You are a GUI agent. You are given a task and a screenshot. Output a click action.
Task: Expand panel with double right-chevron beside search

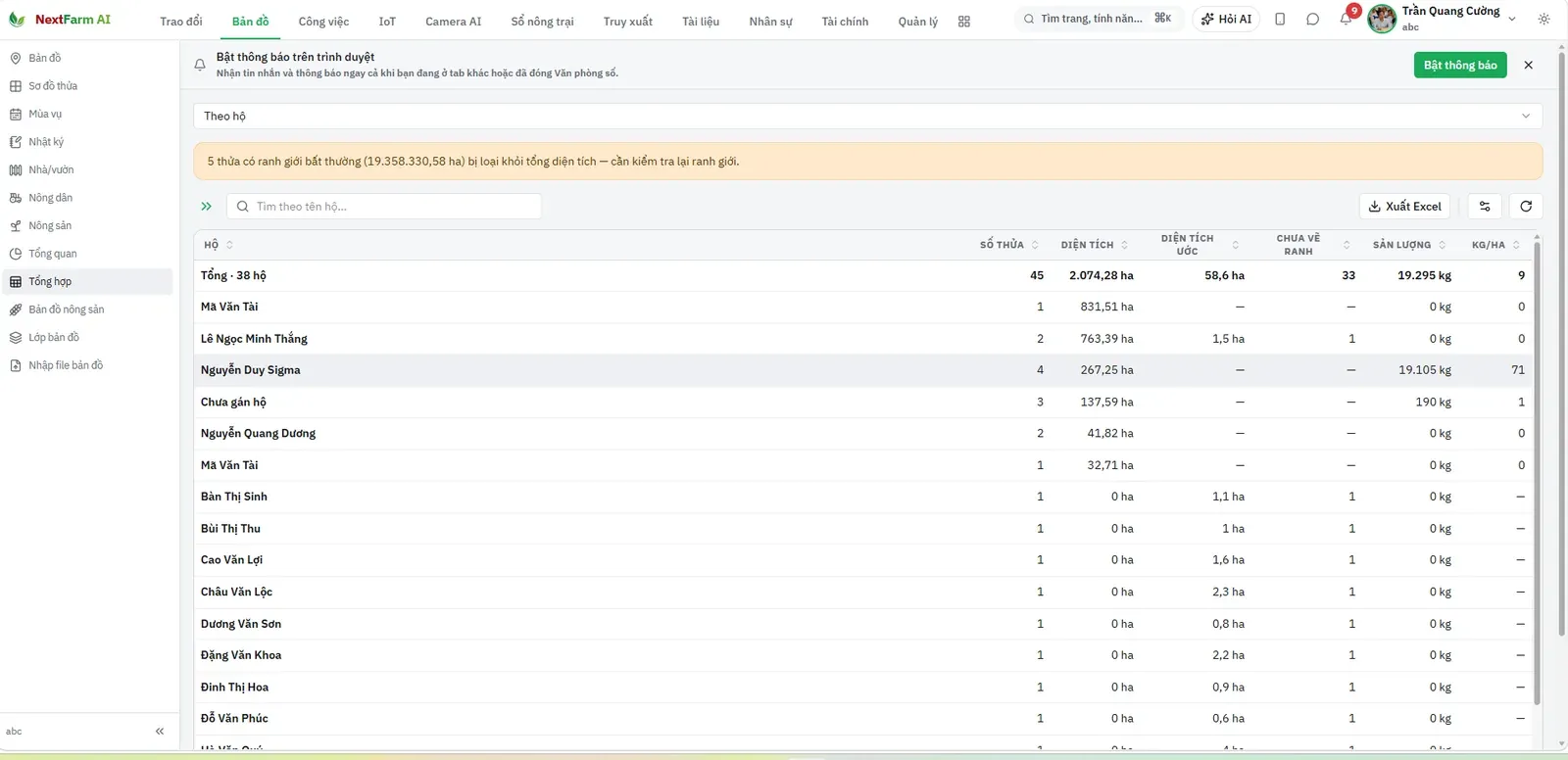[x=206, y=207]
